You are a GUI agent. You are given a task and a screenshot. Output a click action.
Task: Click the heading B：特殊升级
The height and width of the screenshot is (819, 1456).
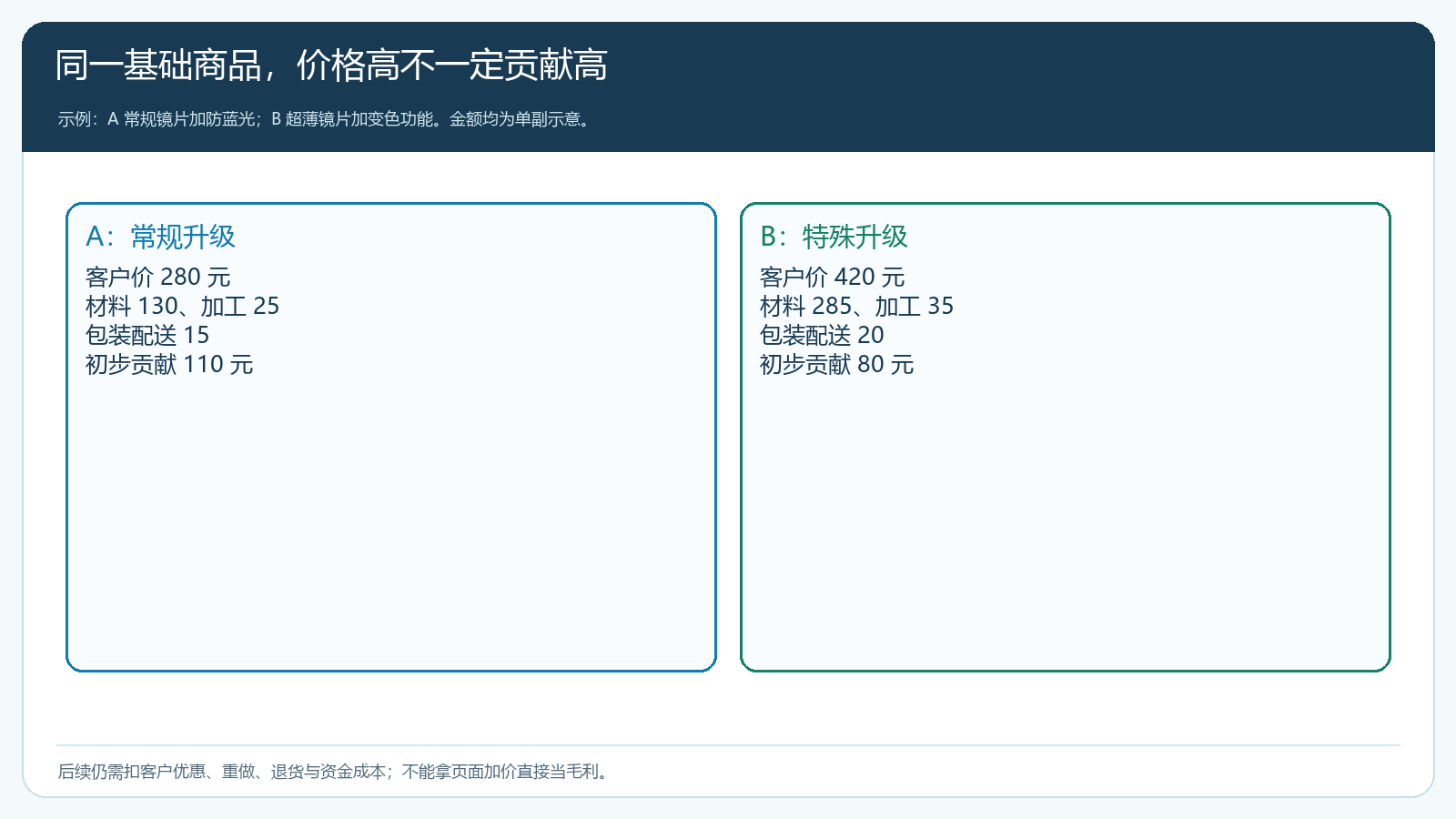[x=834, y=237]
